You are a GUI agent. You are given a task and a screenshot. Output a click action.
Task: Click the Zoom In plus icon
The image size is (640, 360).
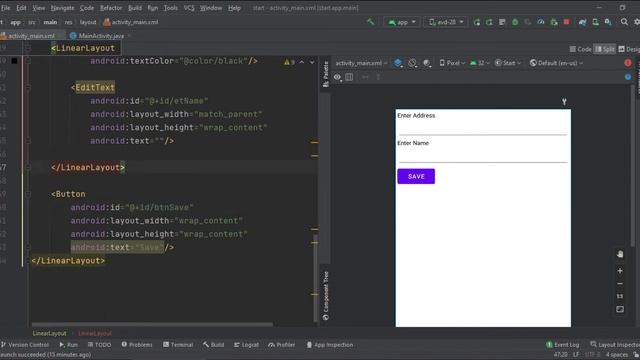tap(620, 271)
